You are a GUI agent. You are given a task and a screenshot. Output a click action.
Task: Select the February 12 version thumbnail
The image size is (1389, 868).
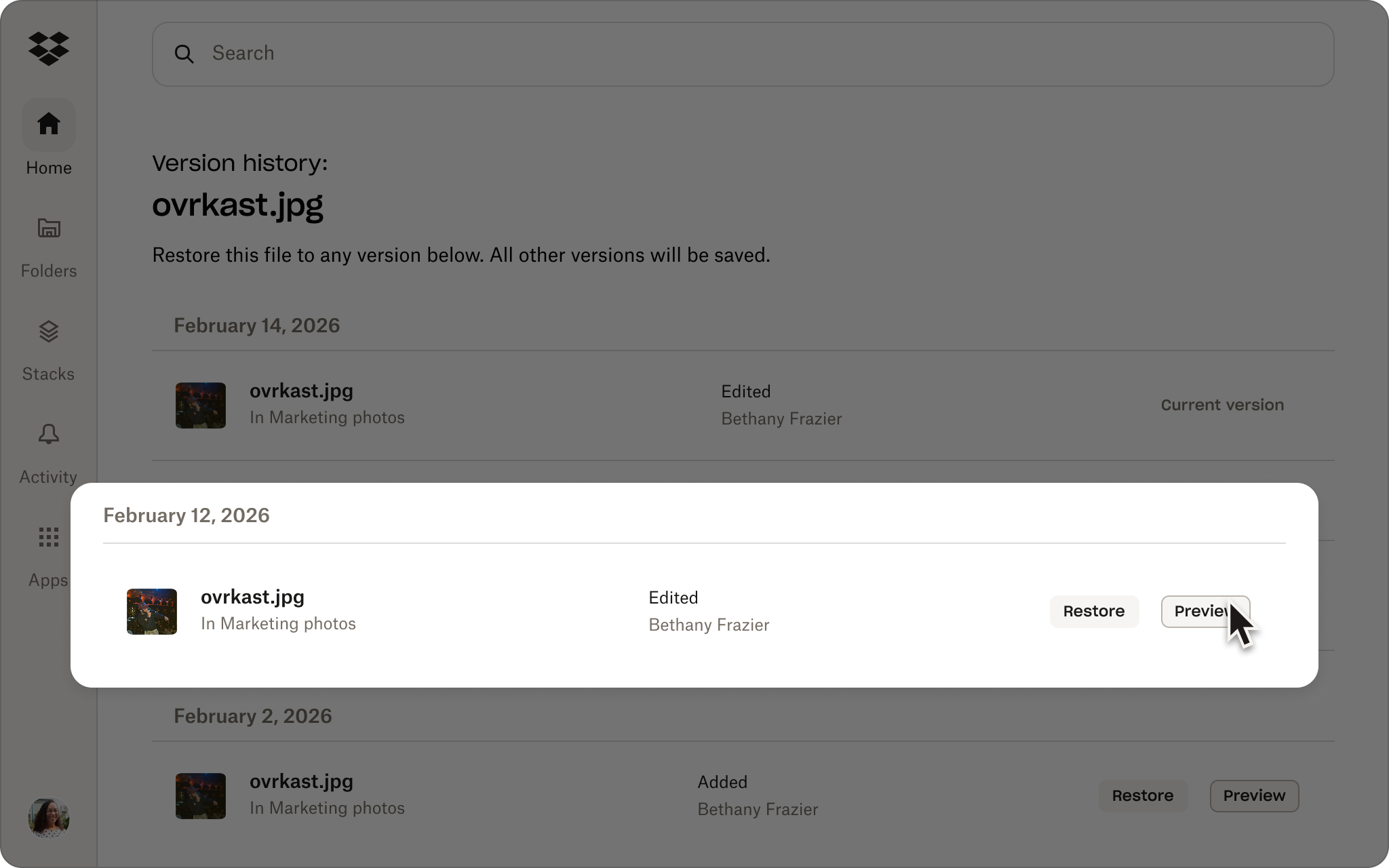coord(151,611)
